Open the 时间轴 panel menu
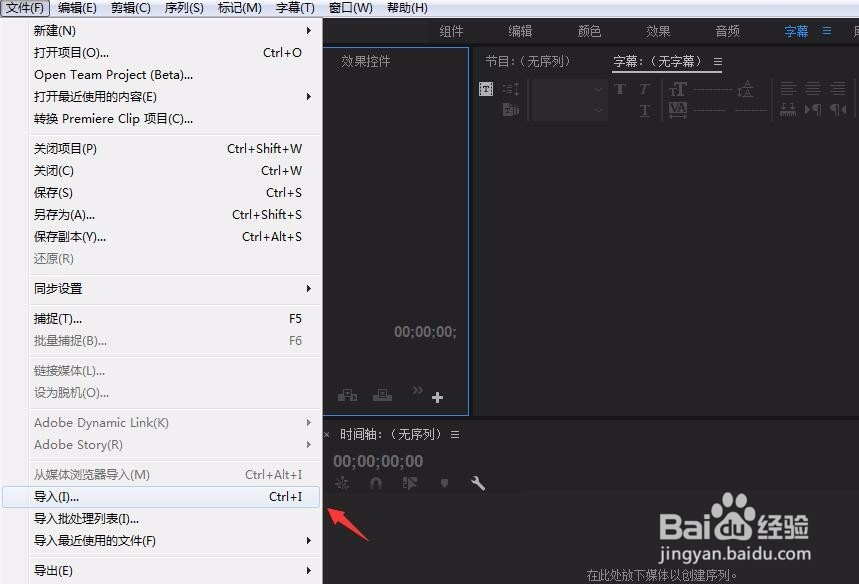859x584 pixels. point(455,434)
